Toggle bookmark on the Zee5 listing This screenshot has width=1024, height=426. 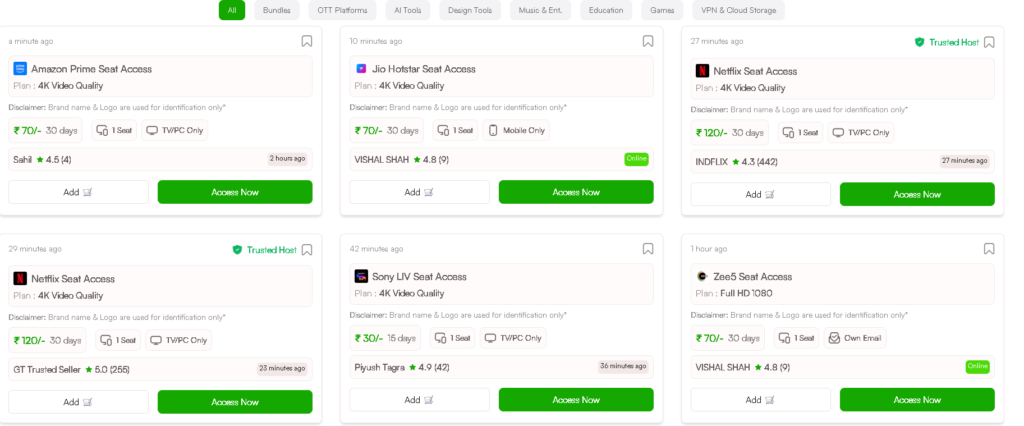[x=989, y=248]
